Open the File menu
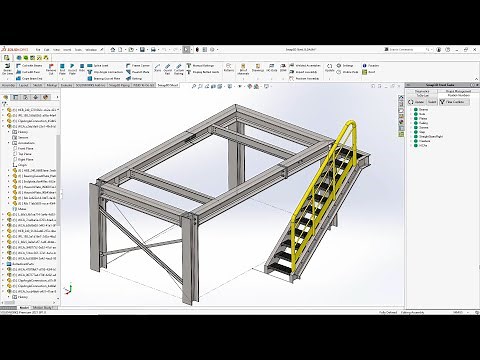480x360 pixels. [38, 50]
